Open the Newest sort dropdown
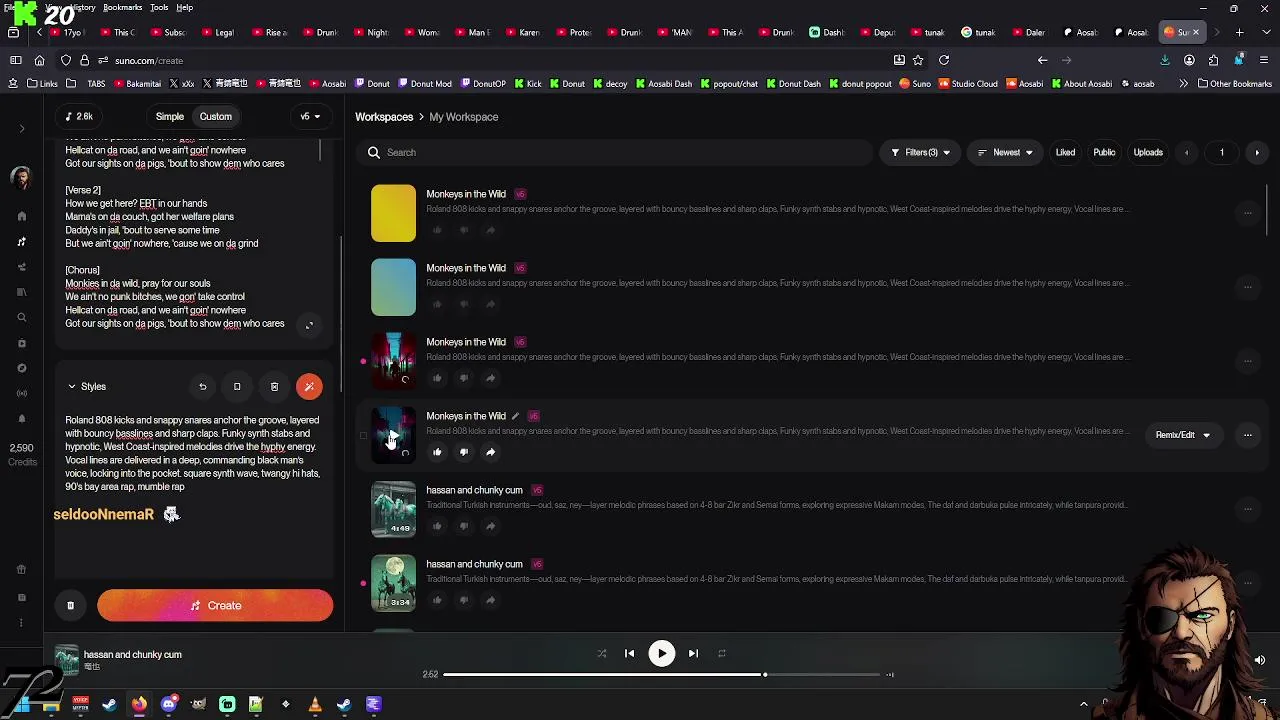 1005,153
